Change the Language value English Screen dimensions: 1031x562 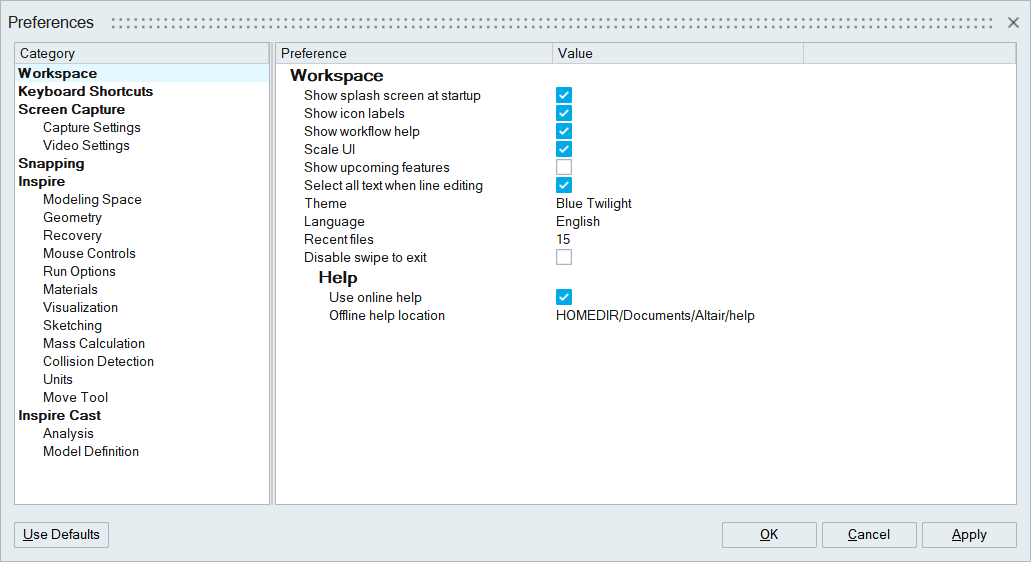(578, 222)
